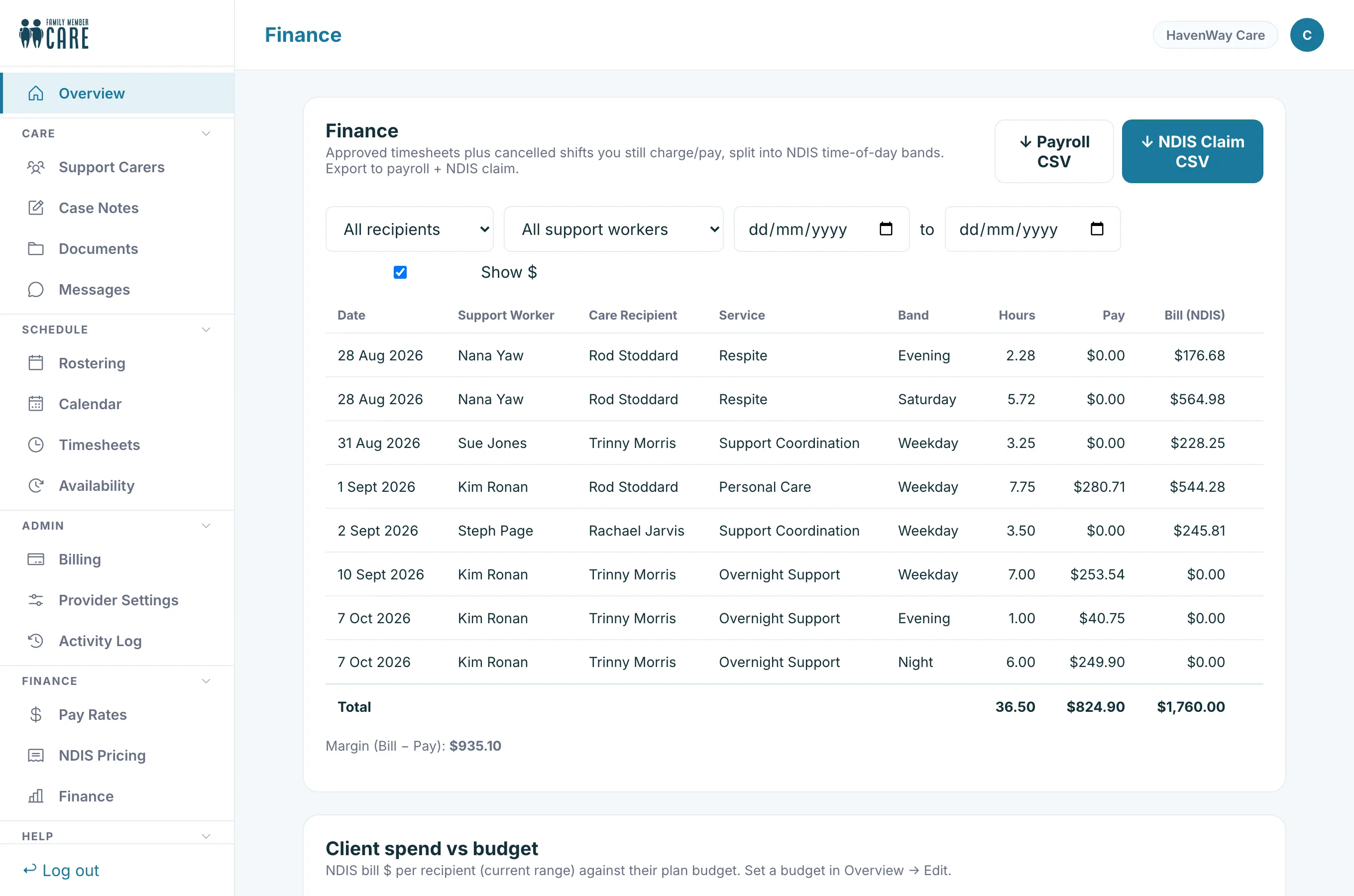The image size is (1354, 896).
Task: Collapse the CARE sidebar section
Action: tap(206, 134)
